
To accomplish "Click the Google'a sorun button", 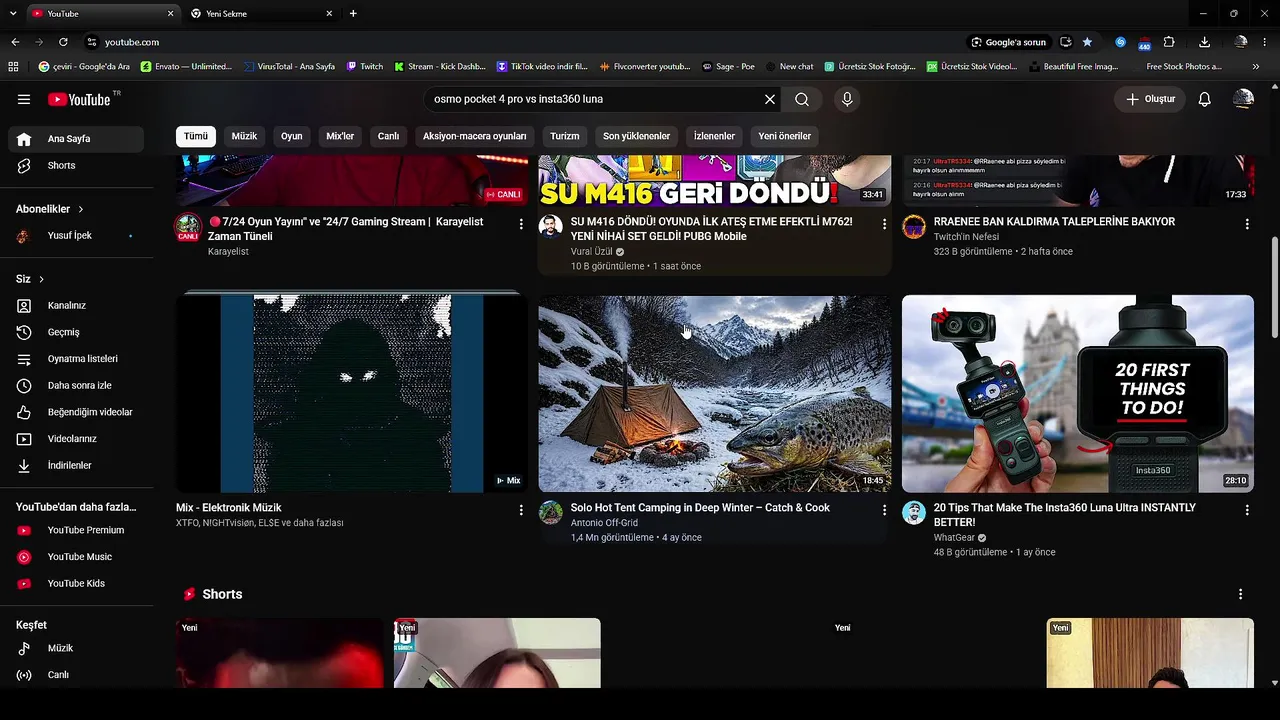I will tap(1008, 42).
